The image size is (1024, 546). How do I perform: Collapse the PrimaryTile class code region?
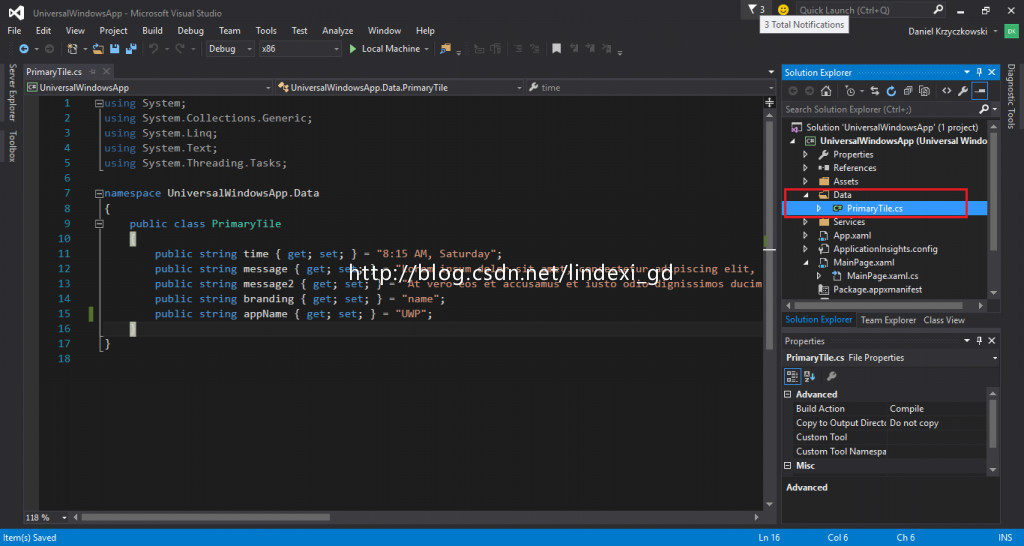pos(99,223)
